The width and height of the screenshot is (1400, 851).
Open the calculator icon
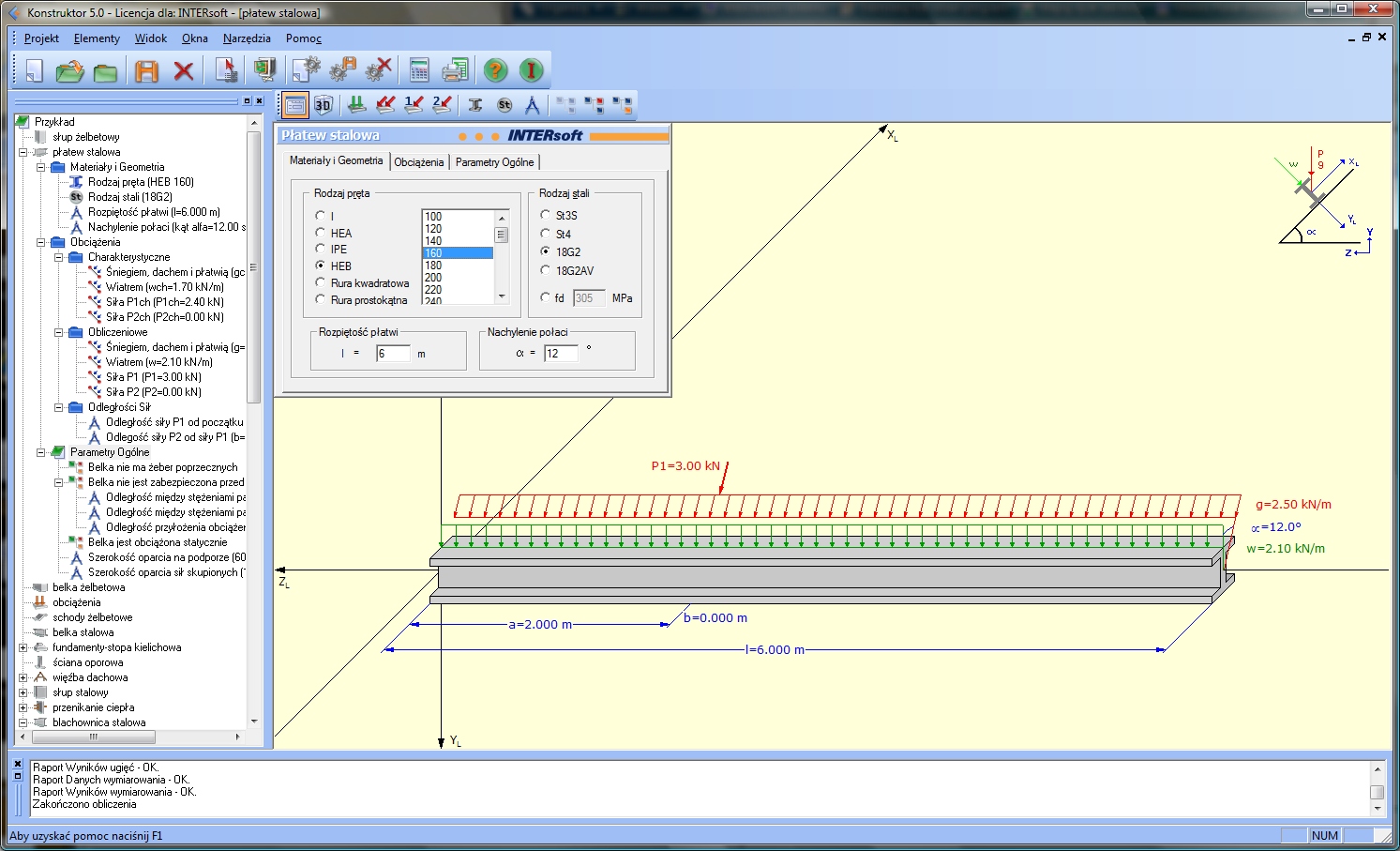(419, 70)
